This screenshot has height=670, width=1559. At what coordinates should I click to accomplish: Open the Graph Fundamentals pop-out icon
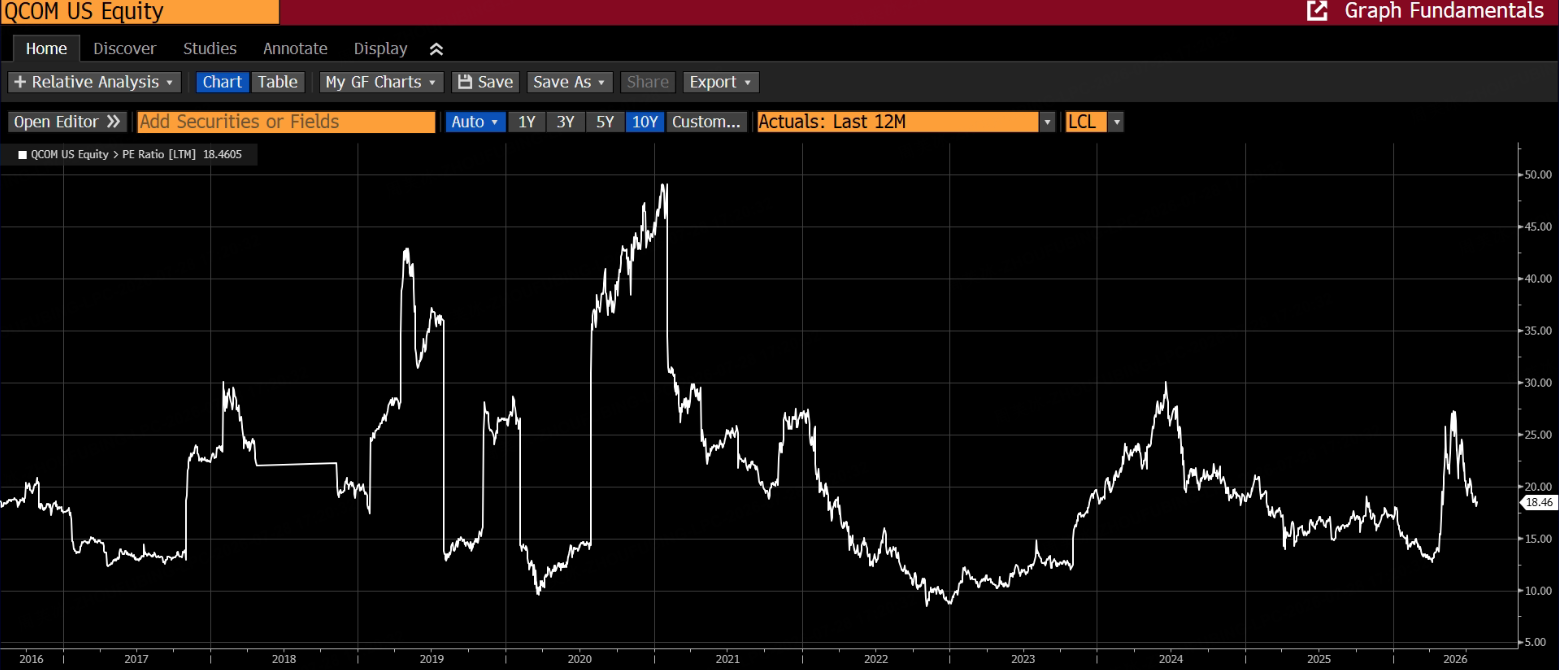click(1317, 11)
